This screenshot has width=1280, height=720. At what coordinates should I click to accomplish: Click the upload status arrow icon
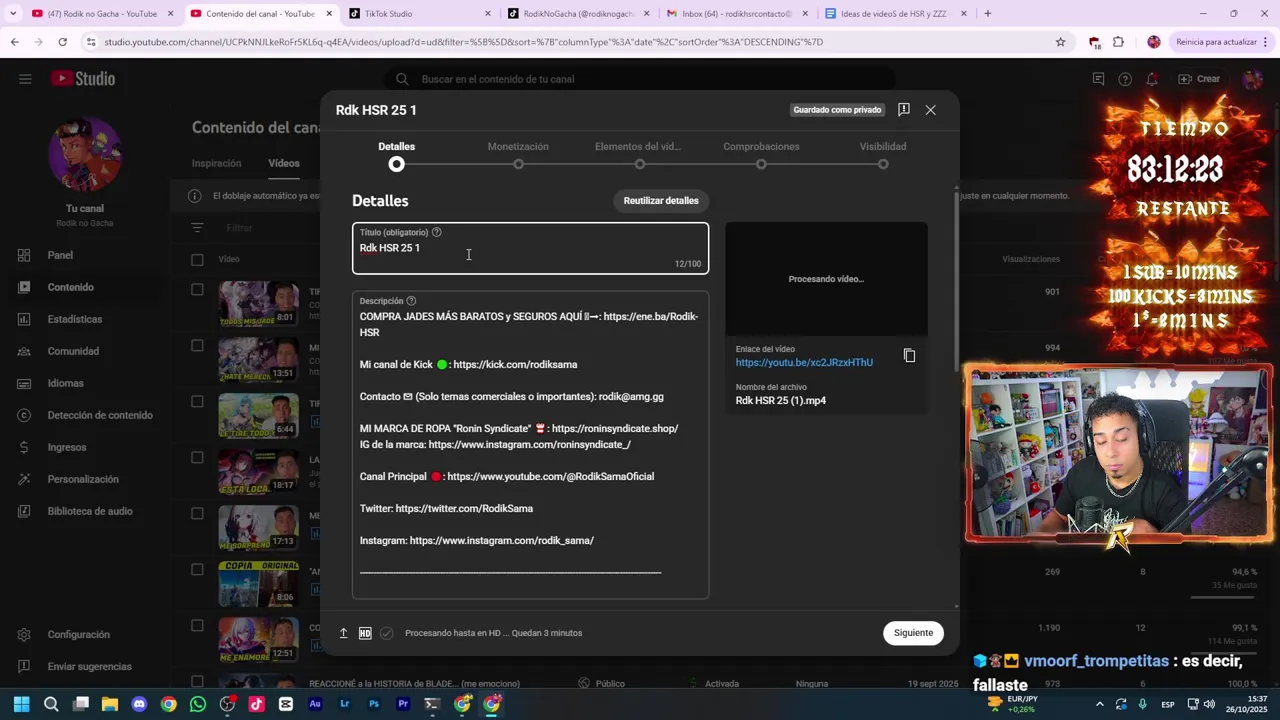[x=343, y=633]
